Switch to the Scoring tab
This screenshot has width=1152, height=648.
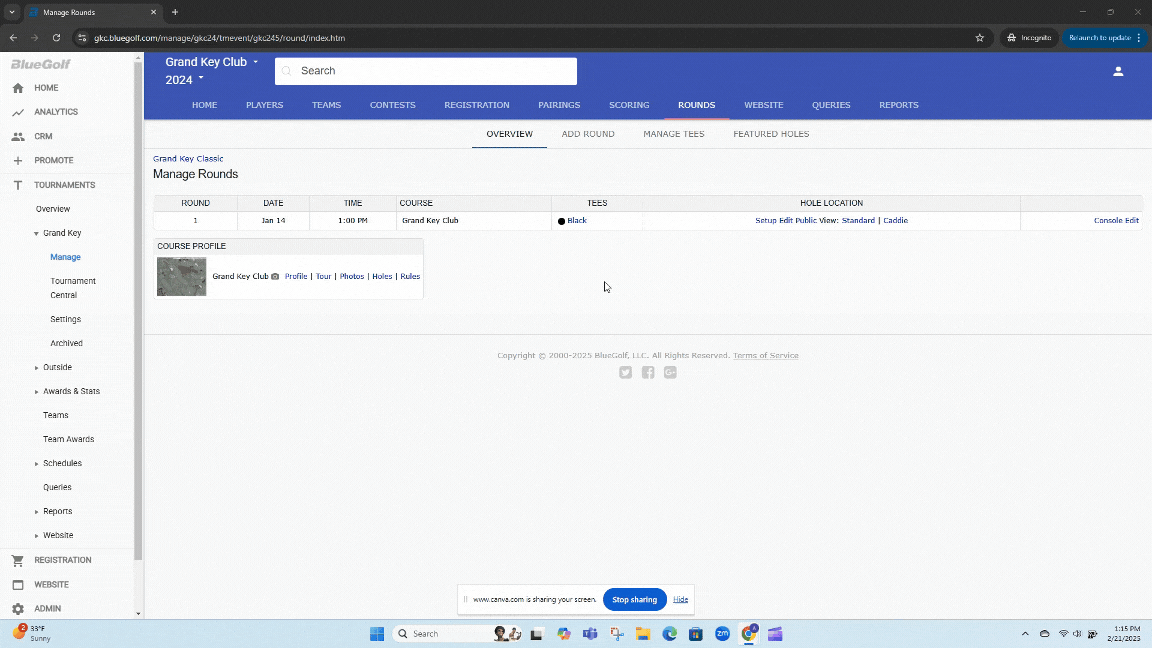[x=629, y=105]
